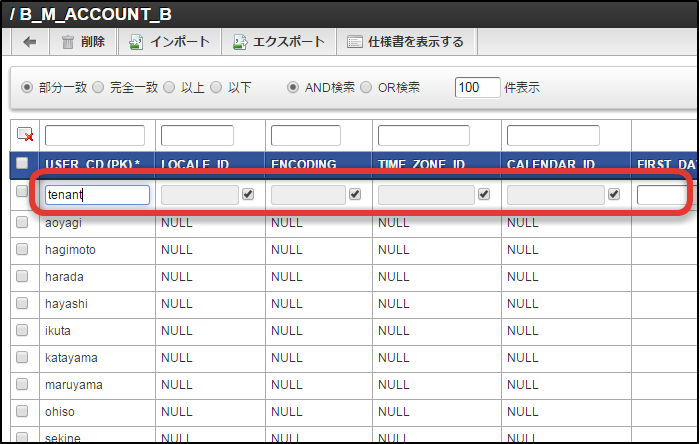Select the 以下 radio button
The width and height of the screenshot is (700, 444).
point(216,87)
